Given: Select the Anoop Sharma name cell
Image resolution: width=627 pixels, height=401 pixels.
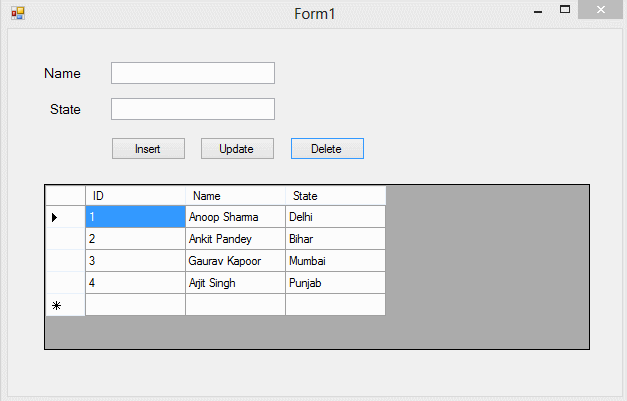Looking at the screenshot, I should click(235, 217).
